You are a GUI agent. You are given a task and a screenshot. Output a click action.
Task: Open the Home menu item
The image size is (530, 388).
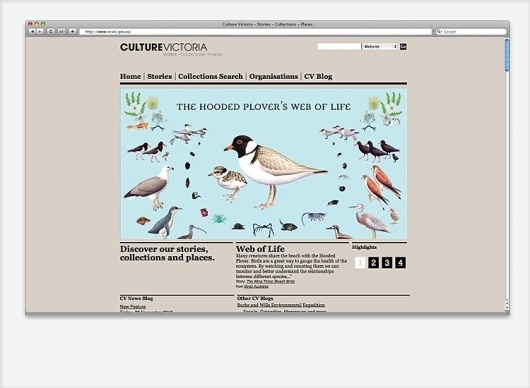(130, 76)
